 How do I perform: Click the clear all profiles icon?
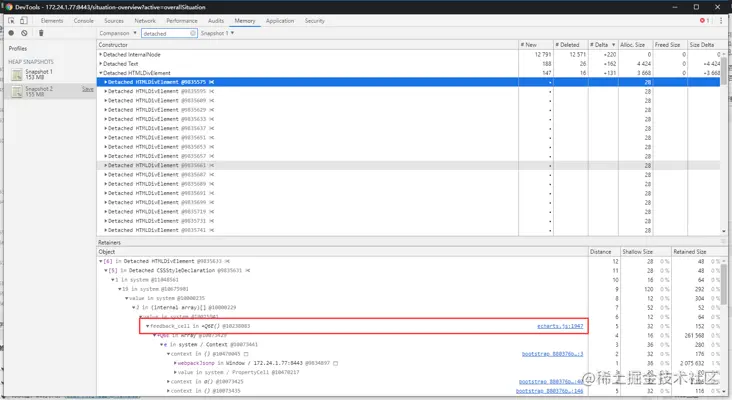click(x=24, y=33)
